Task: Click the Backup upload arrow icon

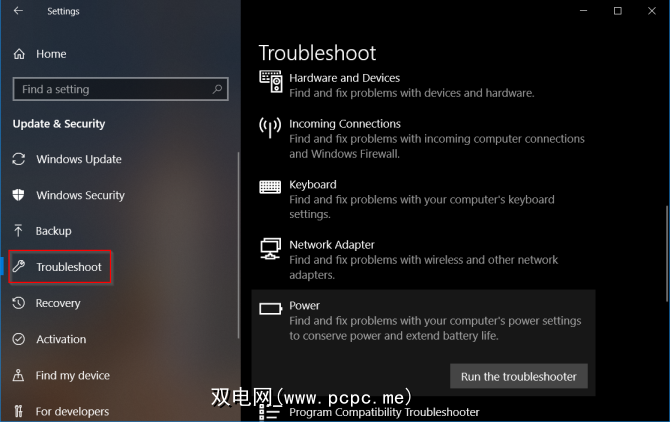Action: [x=18, y=231]
